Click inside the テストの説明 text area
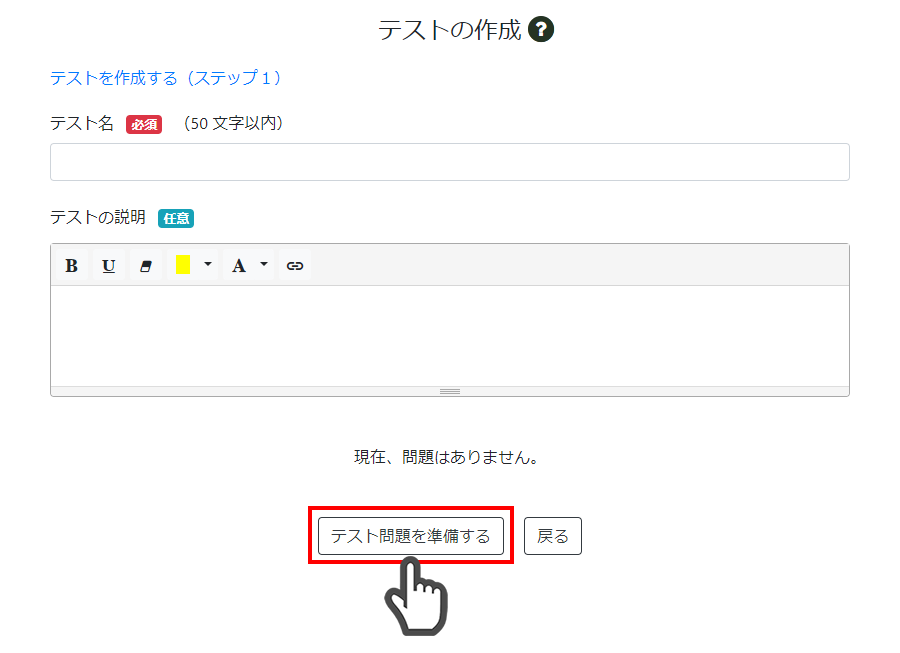Image resolution: width=900 pixels, height=653 pixels. pos(449,336)
